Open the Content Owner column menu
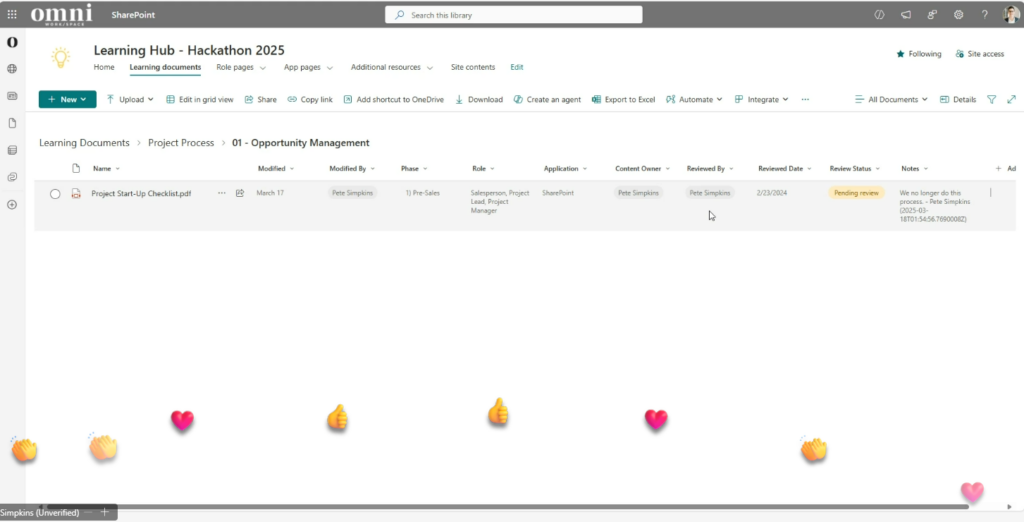The height and width of the screenshot is (522, 1024). point(643,169)
